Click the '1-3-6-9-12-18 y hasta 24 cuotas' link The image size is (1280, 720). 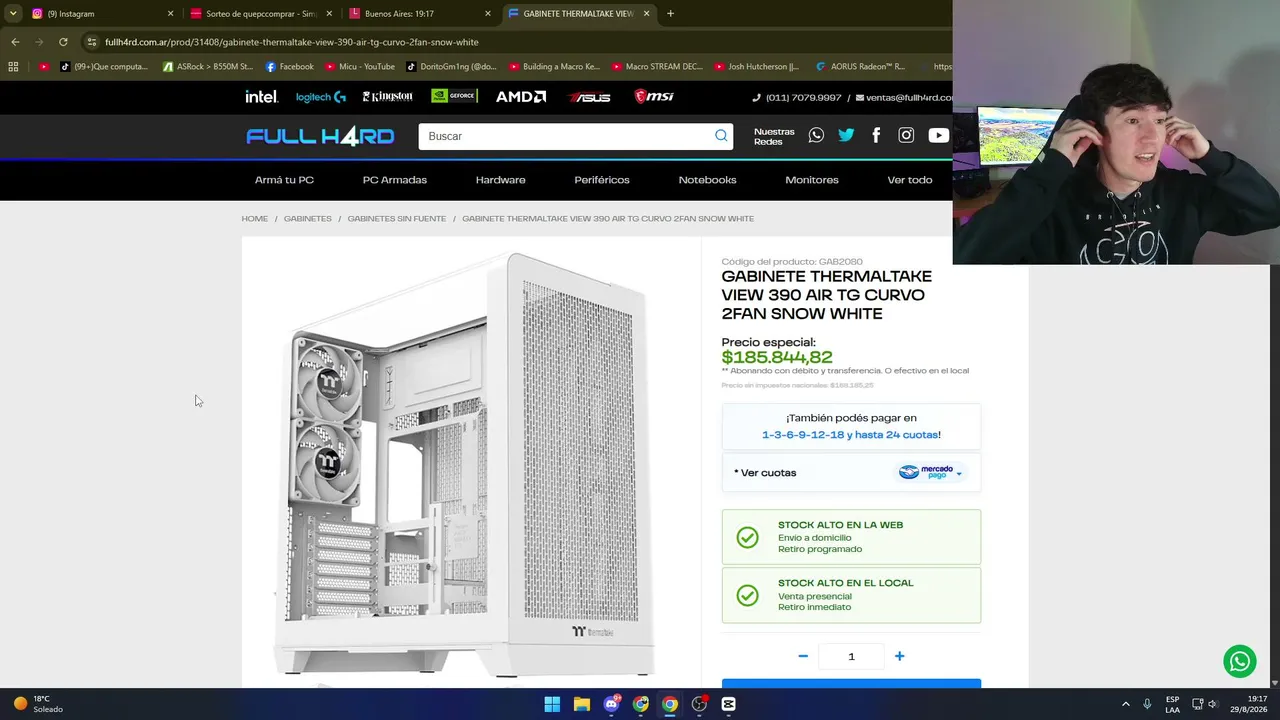click(x=850, y=435)
